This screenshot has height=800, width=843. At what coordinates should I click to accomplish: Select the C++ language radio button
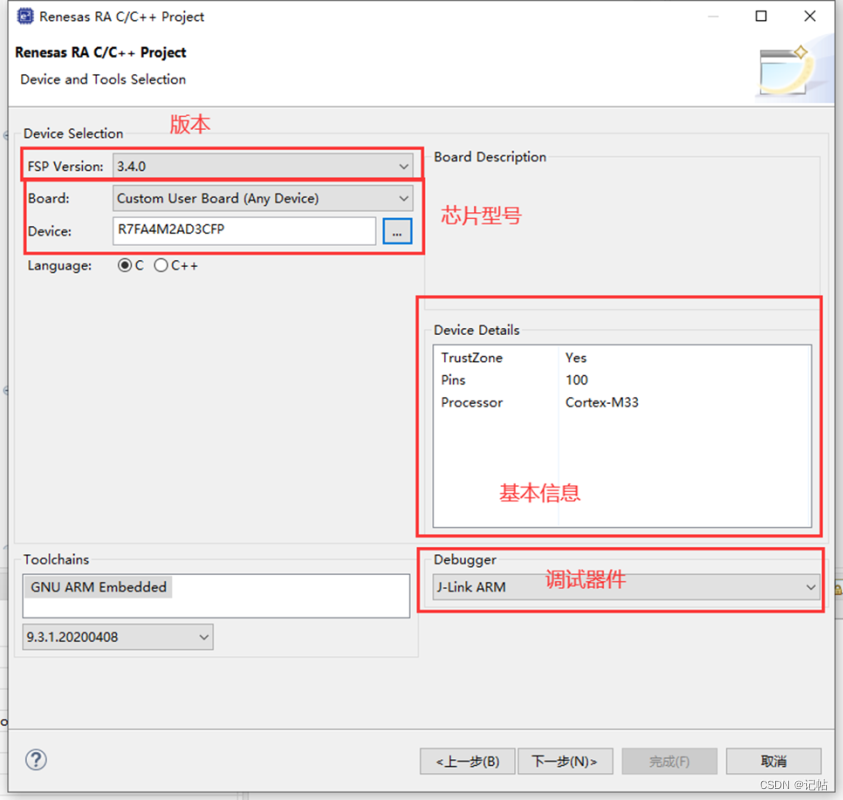click(176, 266)
